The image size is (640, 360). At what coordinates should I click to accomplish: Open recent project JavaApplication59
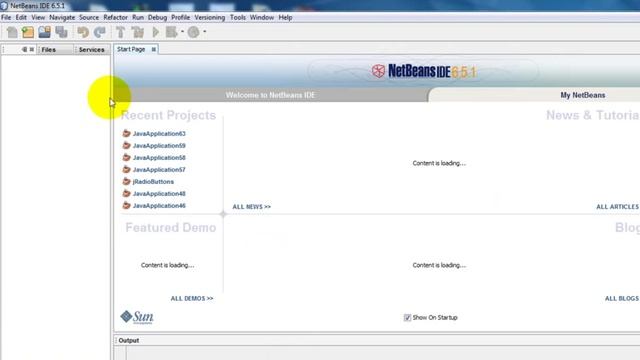pos(159,146)
